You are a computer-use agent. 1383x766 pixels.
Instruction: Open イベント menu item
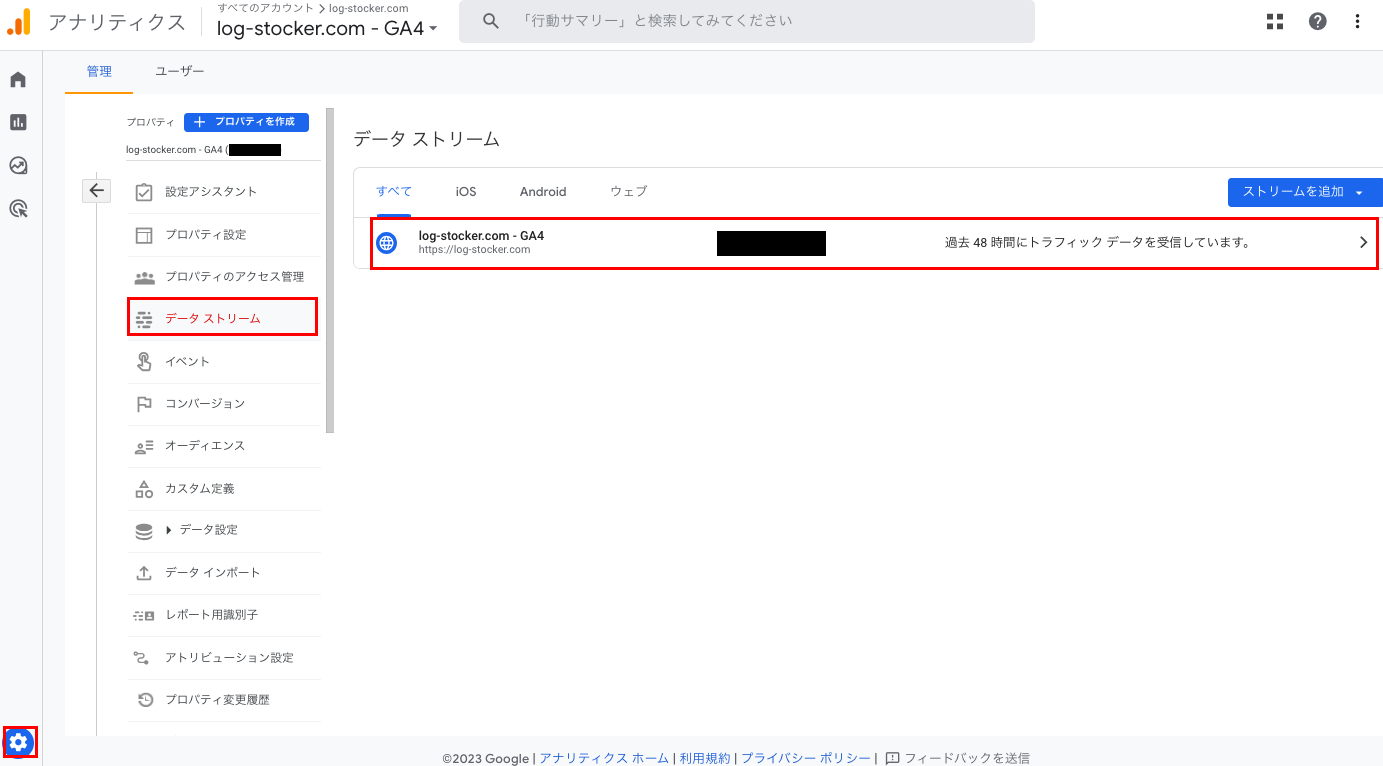tap(188, 362)
